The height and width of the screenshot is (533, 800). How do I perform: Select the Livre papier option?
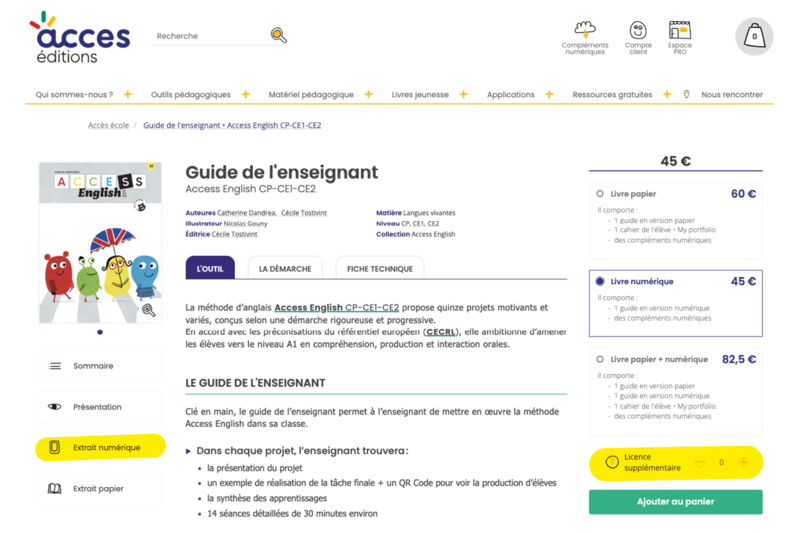(x=600, y=194)
